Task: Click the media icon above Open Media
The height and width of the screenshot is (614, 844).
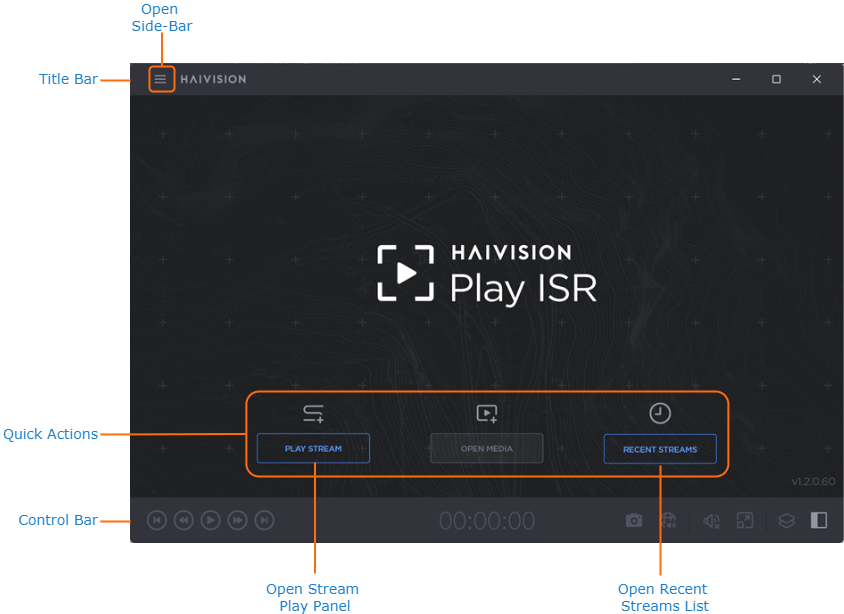Action: (x=487, y=413)
